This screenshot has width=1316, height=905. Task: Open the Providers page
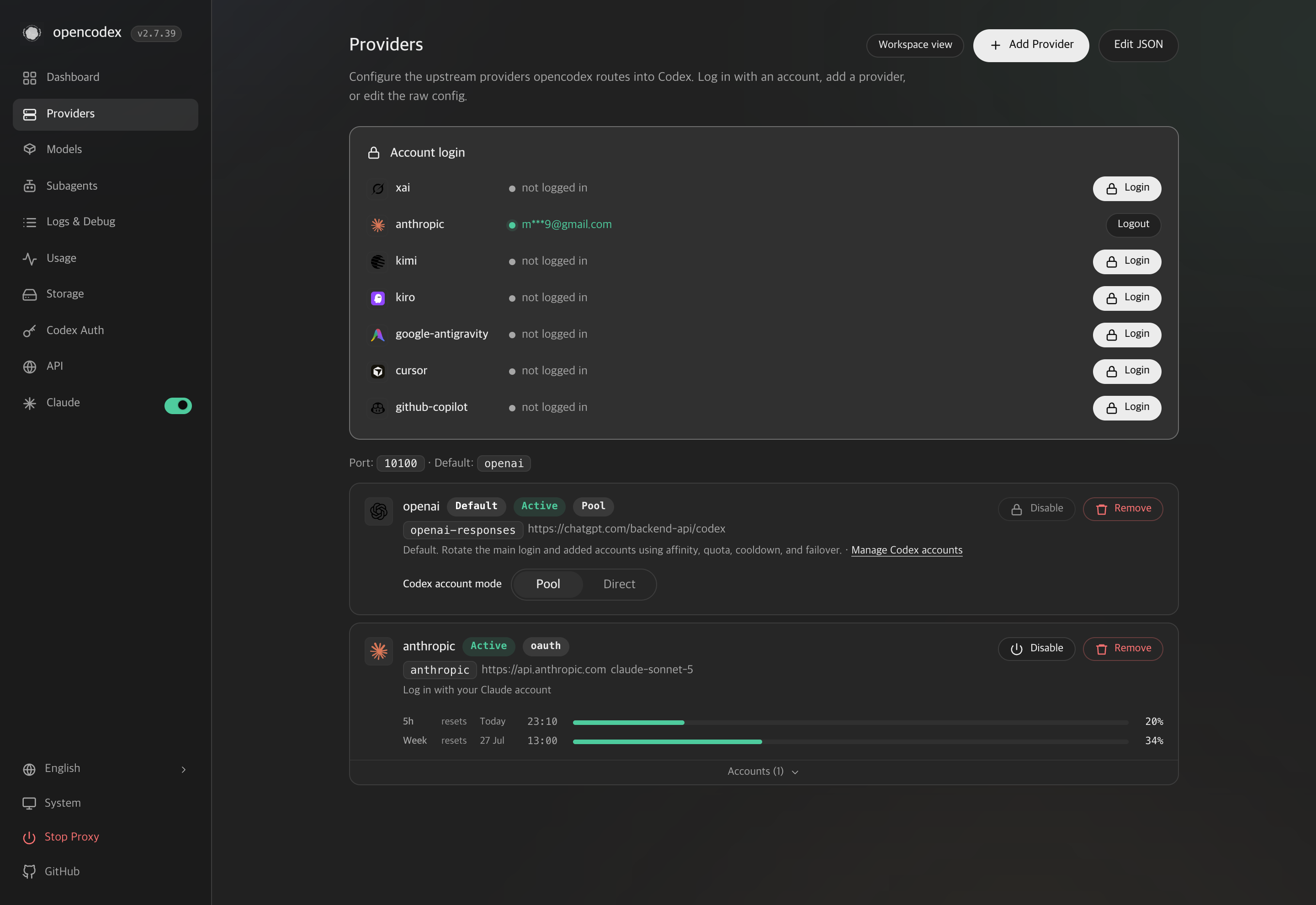pos(106,115)
